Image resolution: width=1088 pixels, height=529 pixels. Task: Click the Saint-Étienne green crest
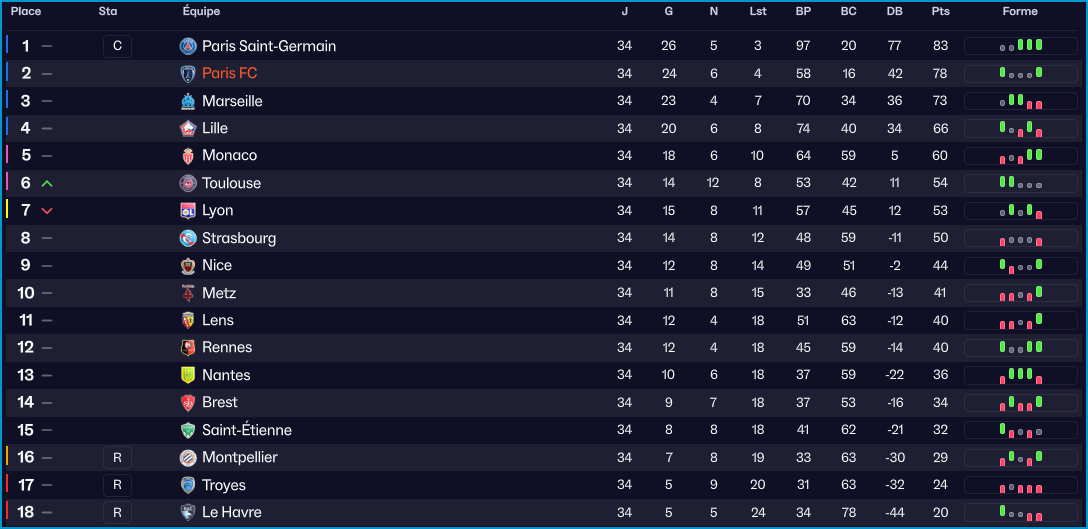188,430
